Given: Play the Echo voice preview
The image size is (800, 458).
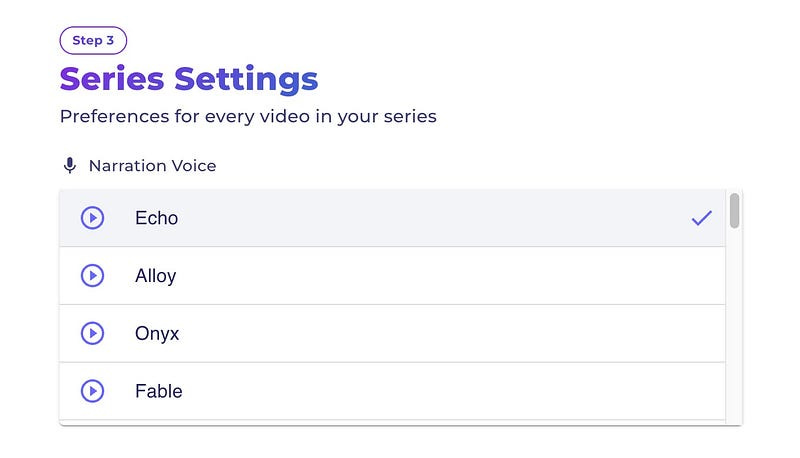Looking at the screenshot, I should pos(92,218).
